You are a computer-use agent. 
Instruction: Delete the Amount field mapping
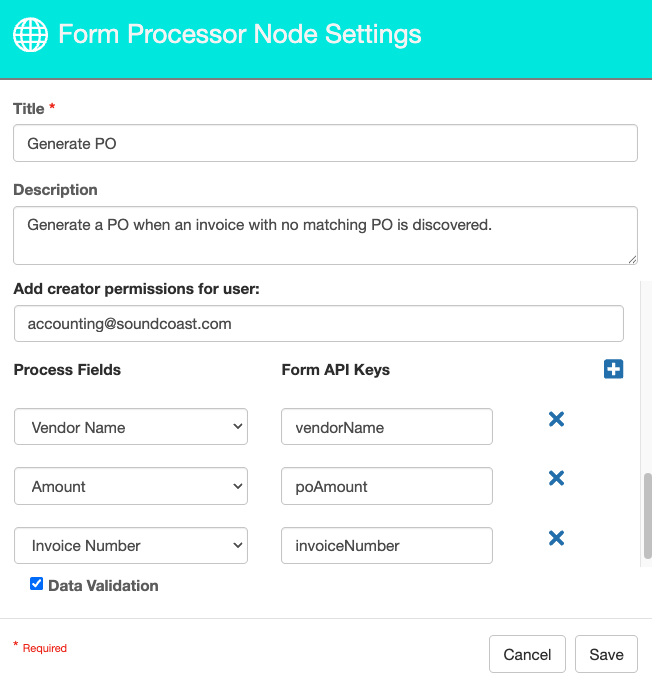pyautogui.click(x=557, y=479)
